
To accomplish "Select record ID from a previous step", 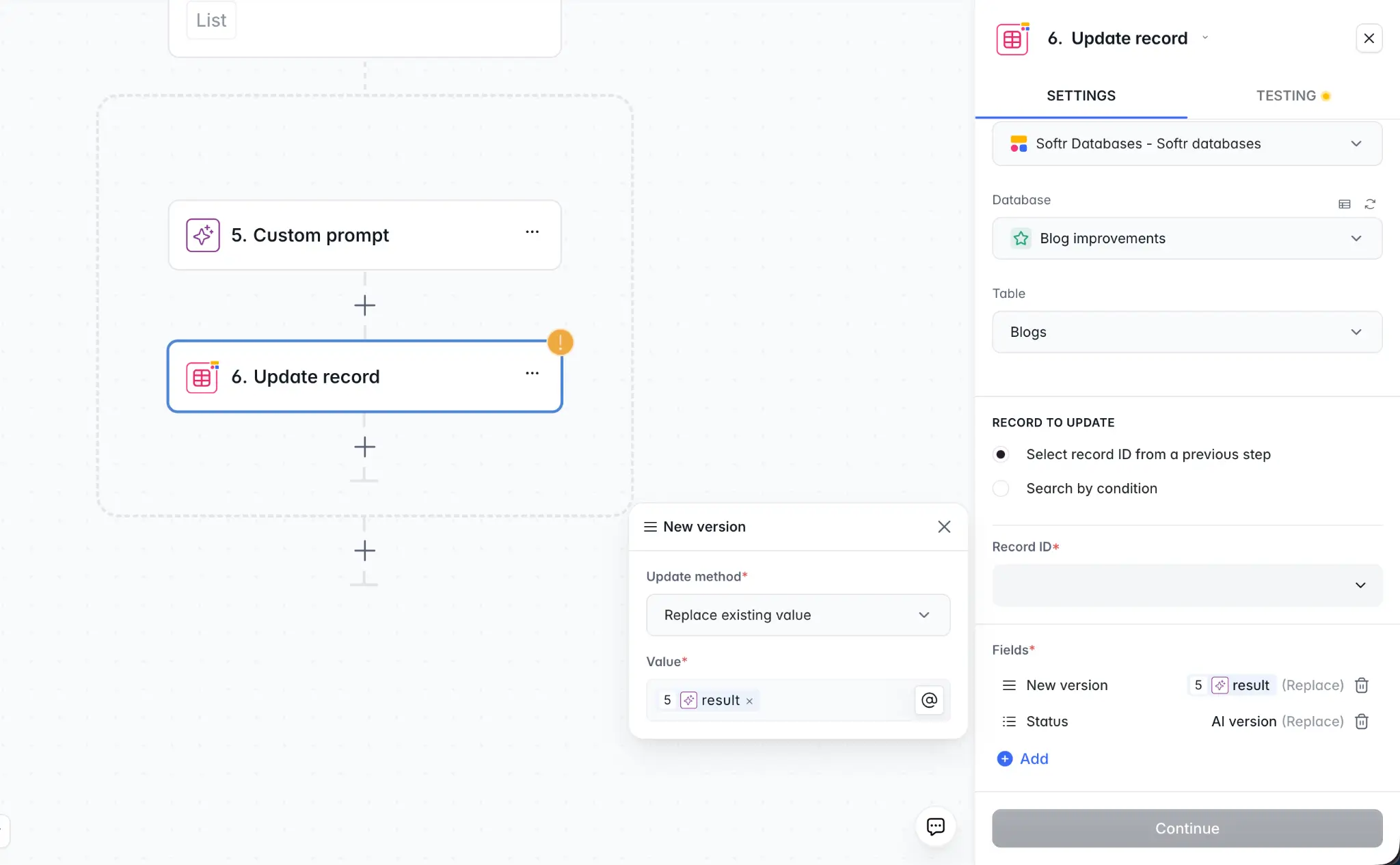I will point(1001,454).
